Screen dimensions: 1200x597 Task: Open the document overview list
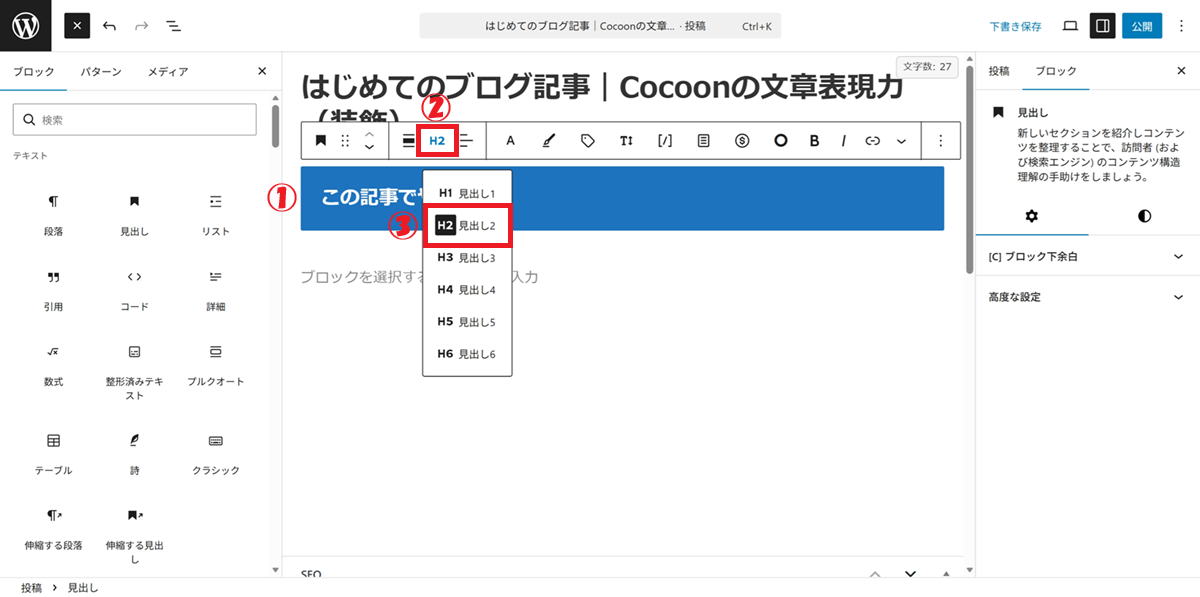[173, 26]
